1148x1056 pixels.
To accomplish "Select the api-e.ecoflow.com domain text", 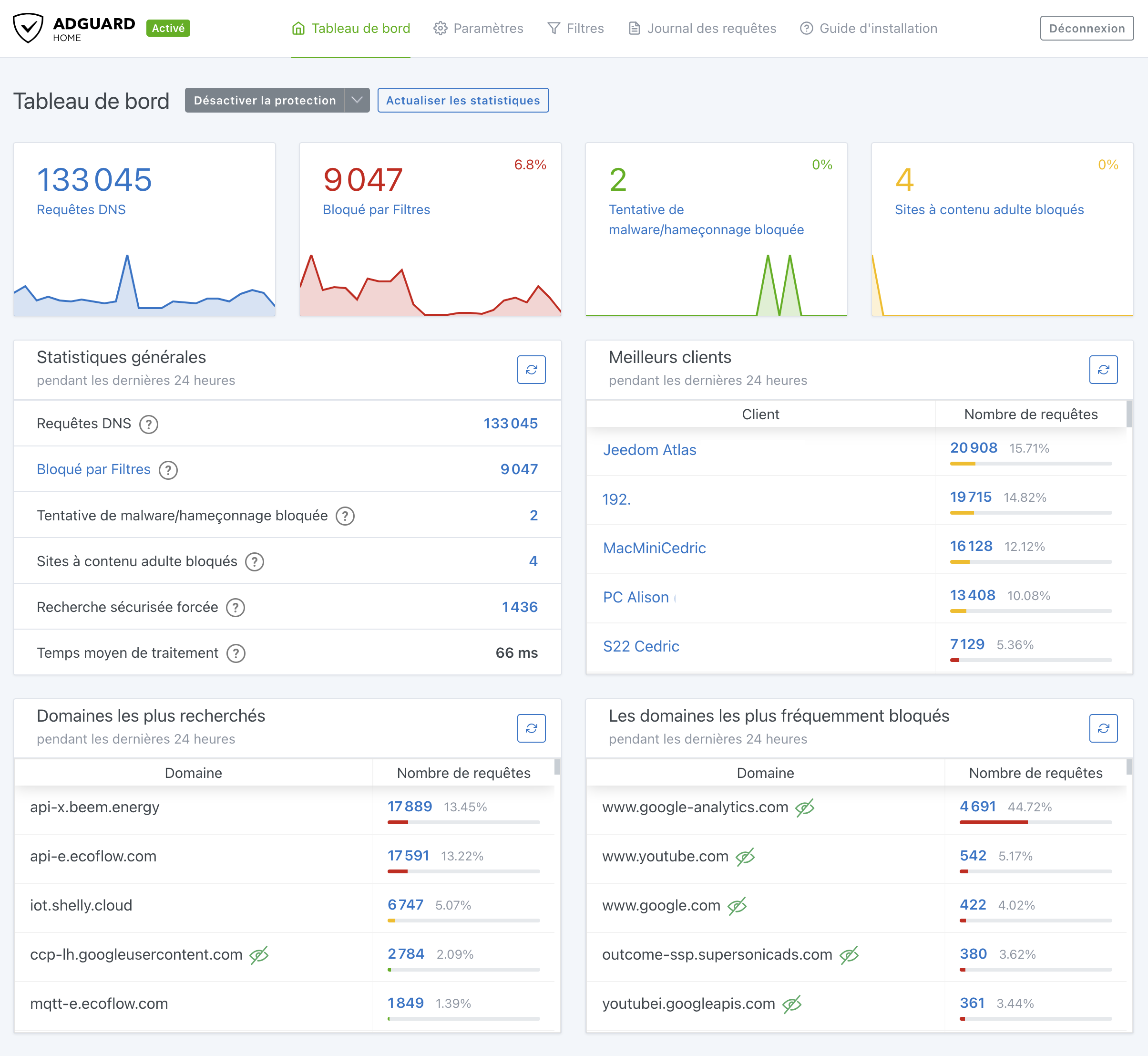I will point(93,857).
